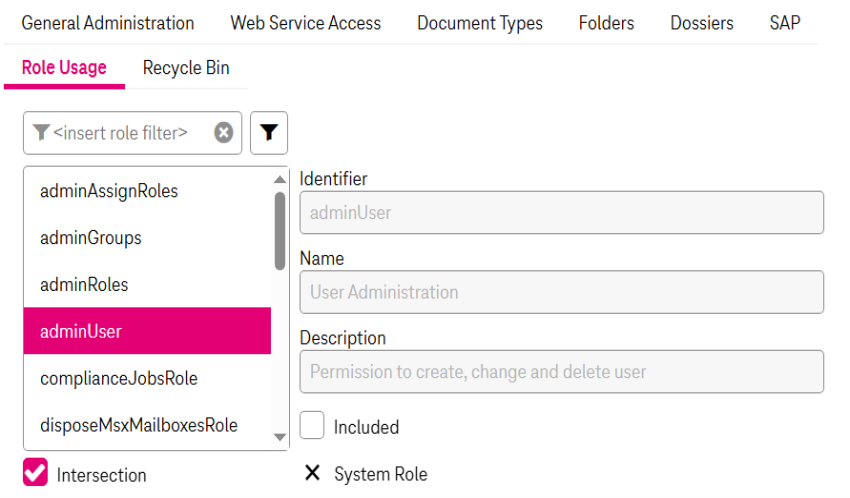Enable the Included checkbox
The image size is (850, 498).
point(313,426)
